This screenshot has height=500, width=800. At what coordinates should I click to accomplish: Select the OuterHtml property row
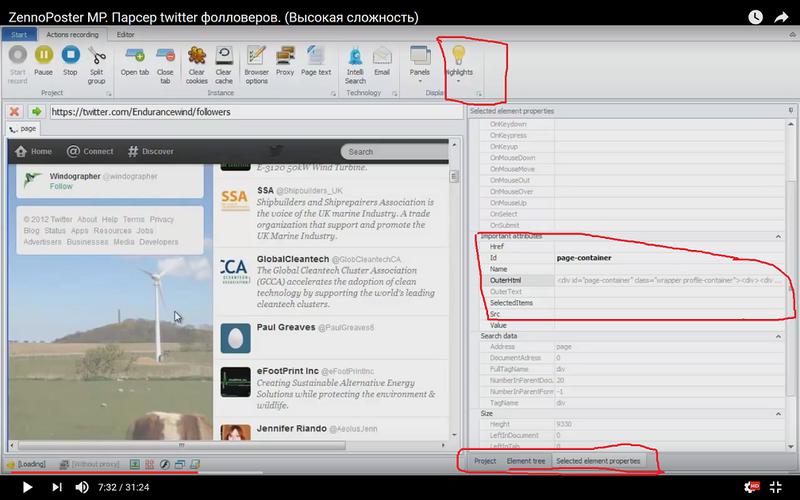(632, 280)
